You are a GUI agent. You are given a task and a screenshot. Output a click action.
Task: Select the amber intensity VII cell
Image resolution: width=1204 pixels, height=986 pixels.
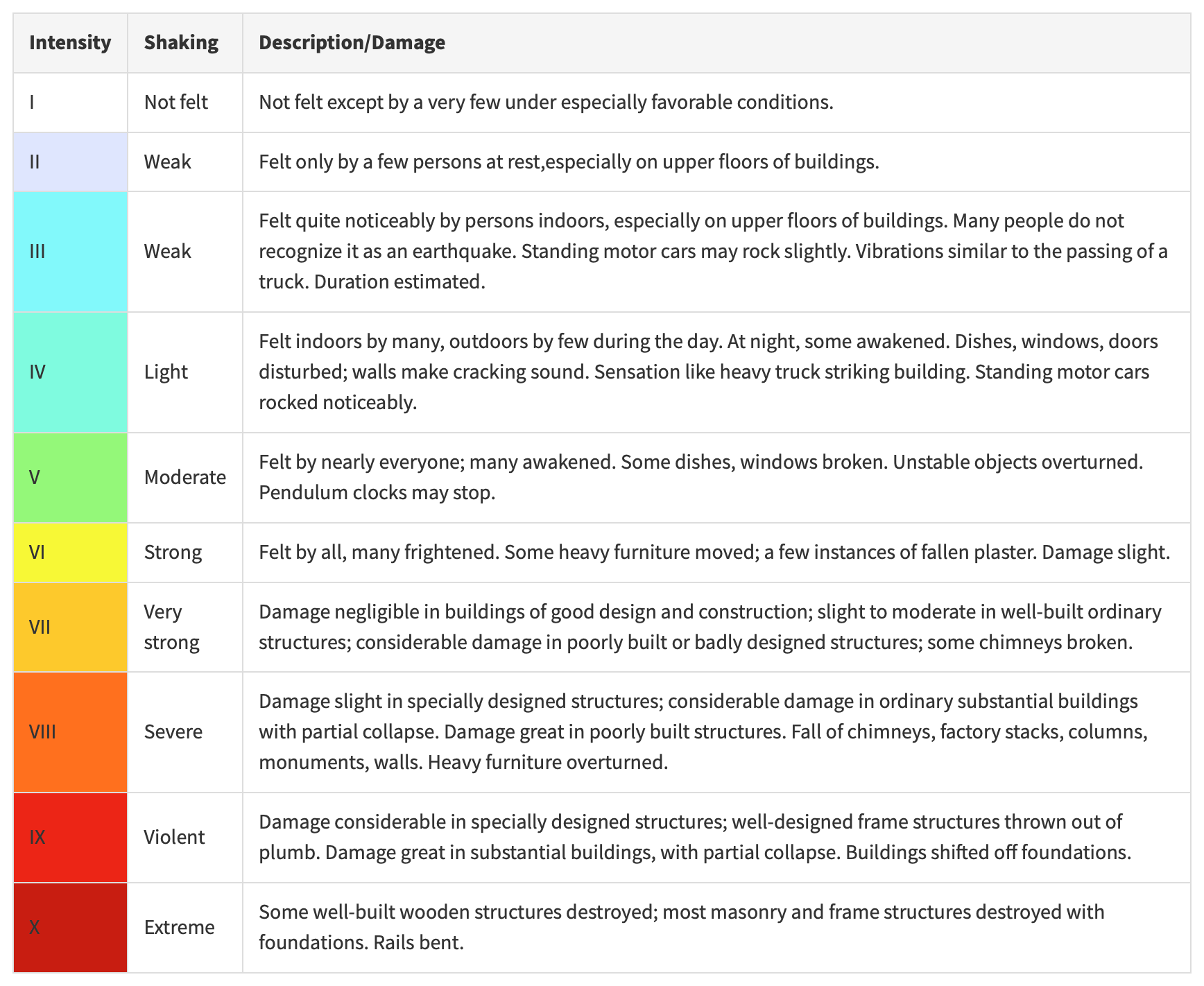70,628
